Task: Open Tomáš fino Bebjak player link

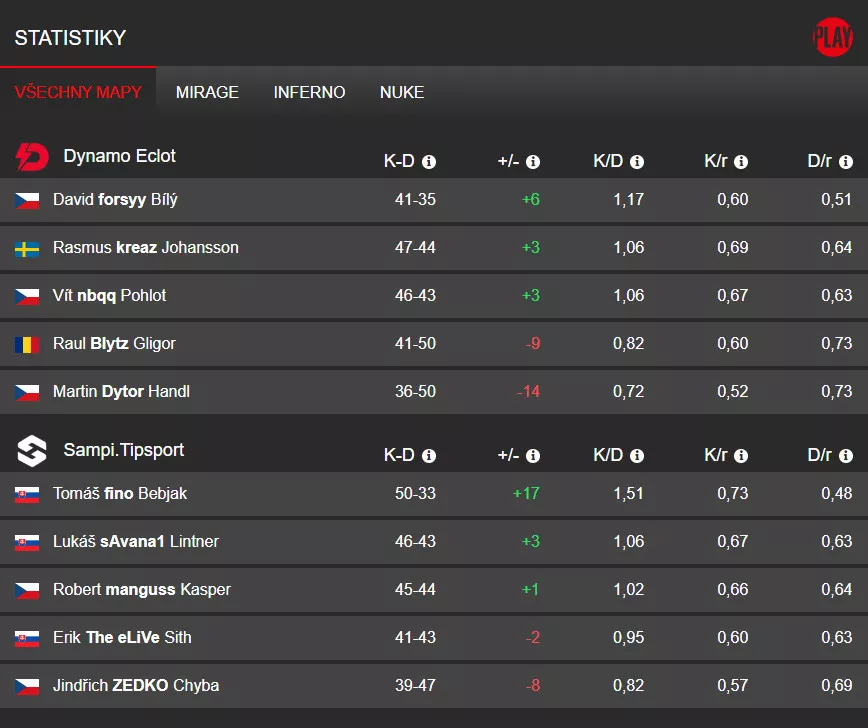Action: 120,494
